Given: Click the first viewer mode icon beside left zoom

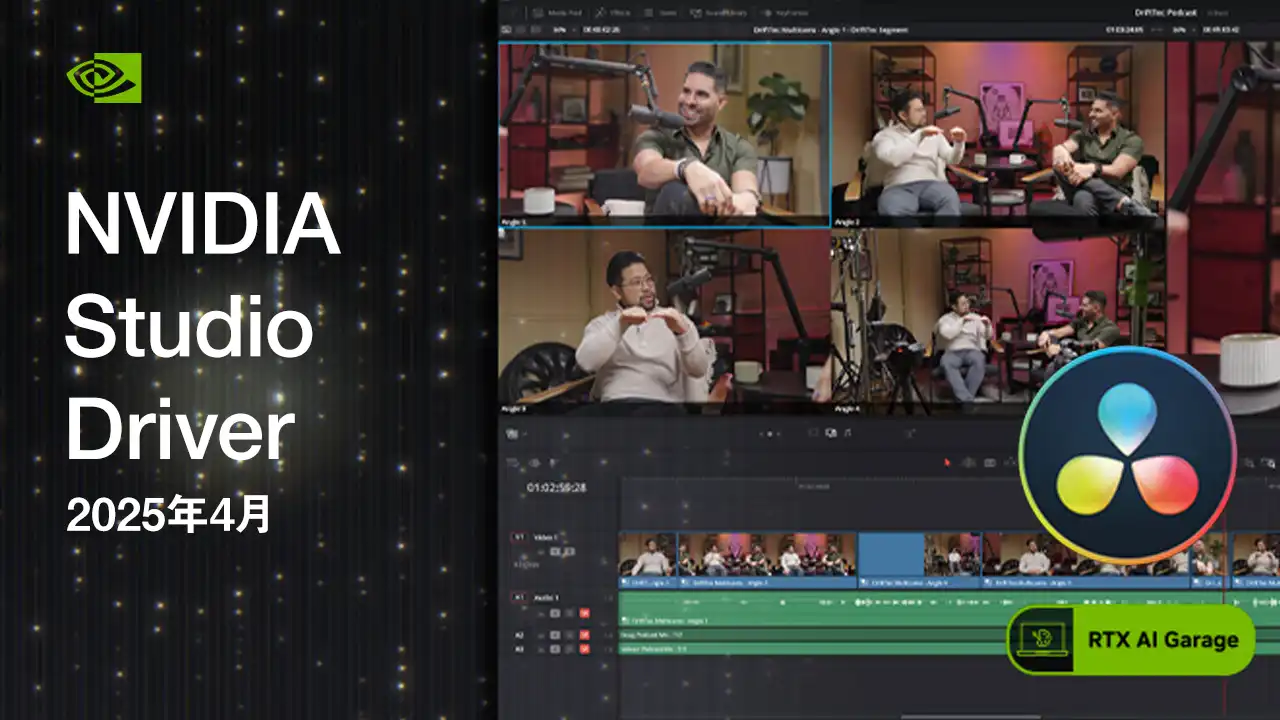Looking at the screenshot, I should [507, 30].
